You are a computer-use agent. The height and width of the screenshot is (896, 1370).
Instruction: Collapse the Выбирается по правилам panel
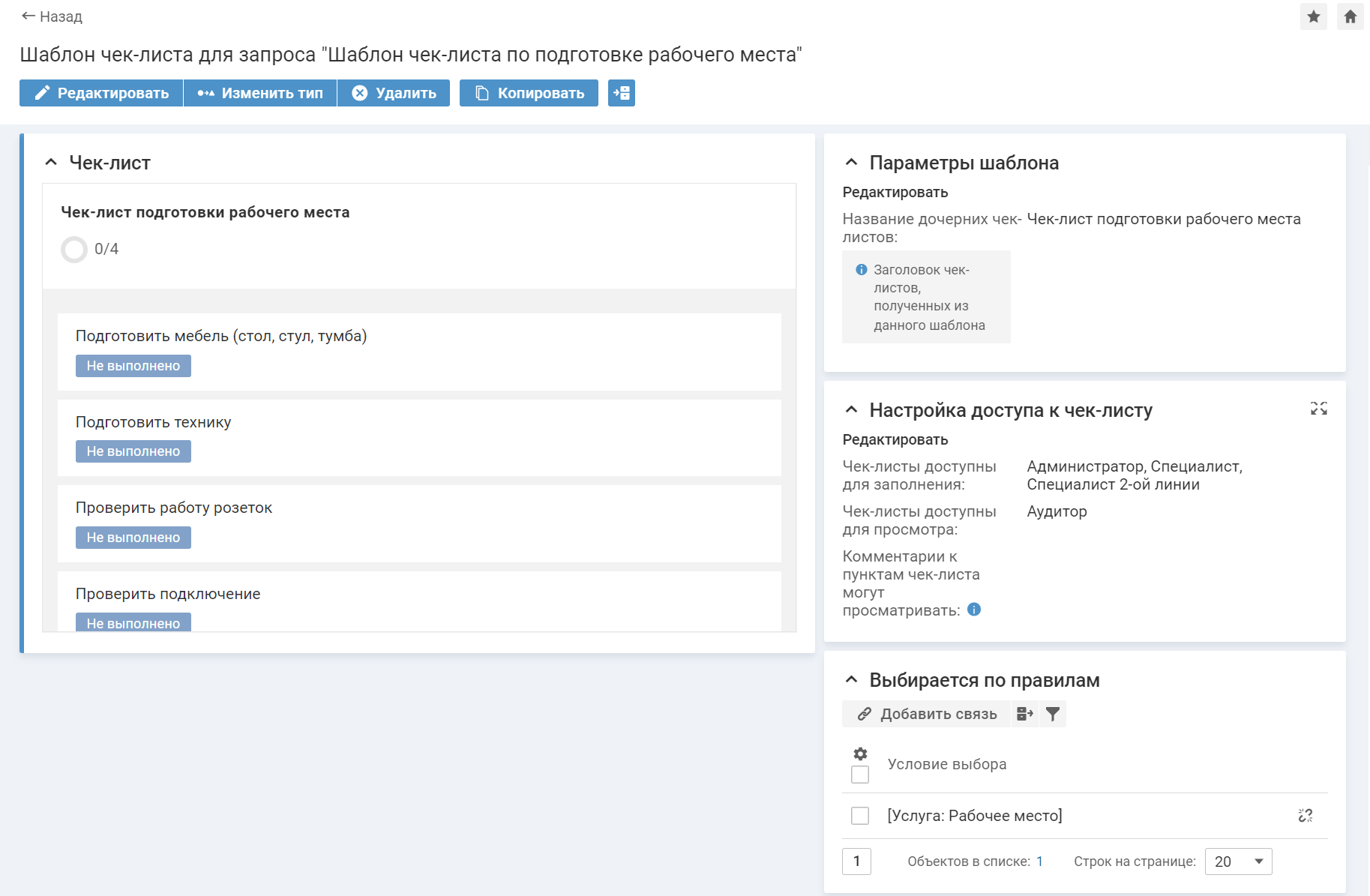851,679
